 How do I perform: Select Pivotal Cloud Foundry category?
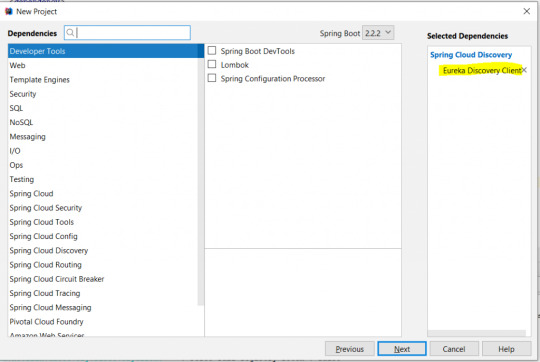[x=103, y=322]
